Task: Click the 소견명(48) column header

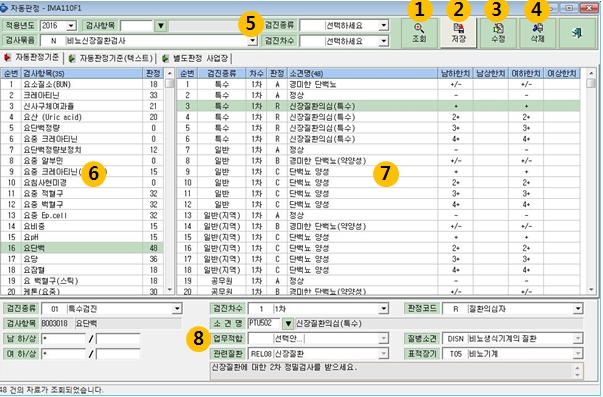Action: click(362, 73)
